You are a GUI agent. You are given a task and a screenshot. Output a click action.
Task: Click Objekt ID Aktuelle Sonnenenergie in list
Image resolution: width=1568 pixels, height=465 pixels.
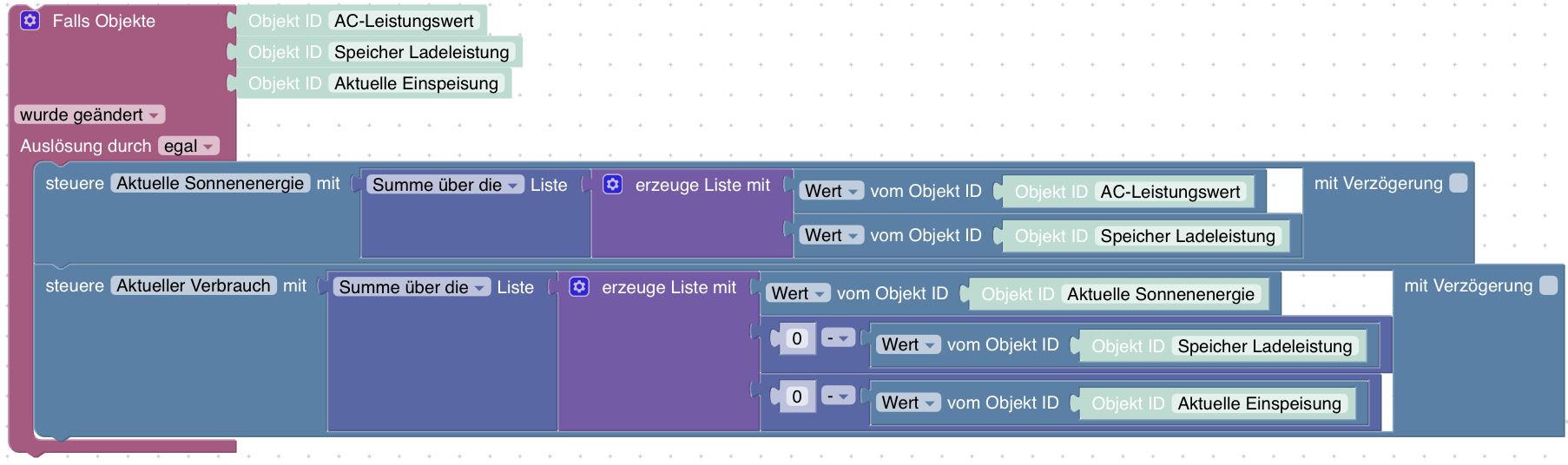coord(1118,294)
